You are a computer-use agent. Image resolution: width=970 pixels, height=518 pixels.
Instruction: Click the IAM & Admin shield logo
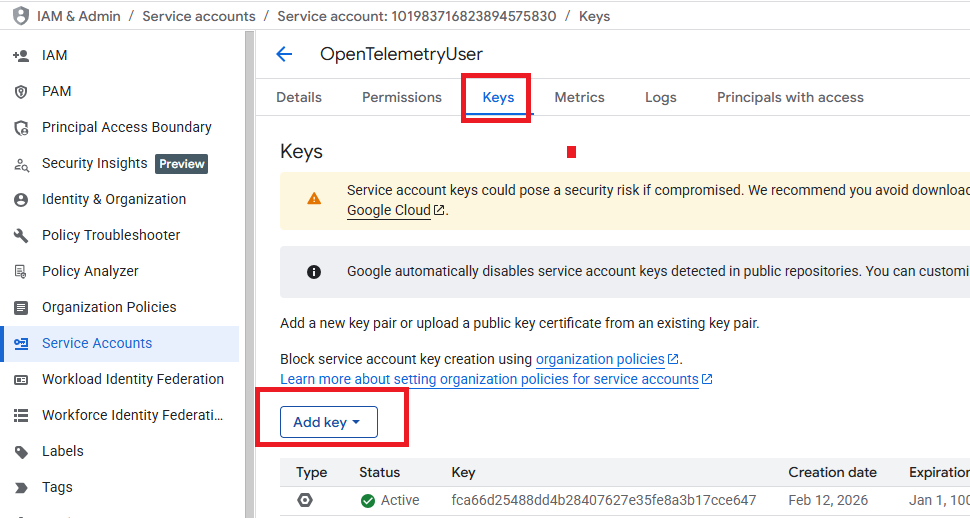(20, 16)
